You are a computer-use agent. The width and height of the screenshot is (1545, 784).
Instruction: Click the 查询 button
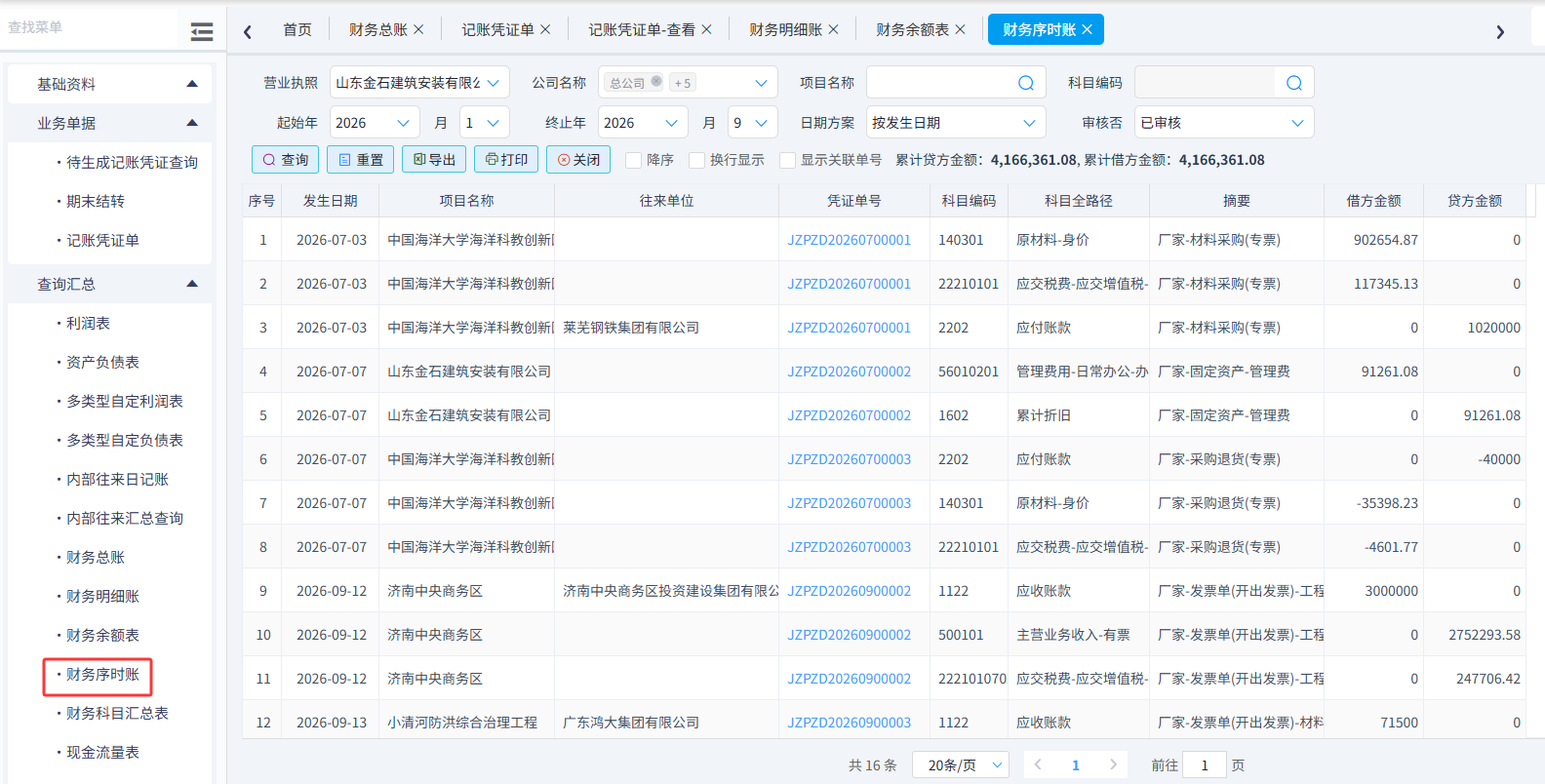(x=285, y=159)
